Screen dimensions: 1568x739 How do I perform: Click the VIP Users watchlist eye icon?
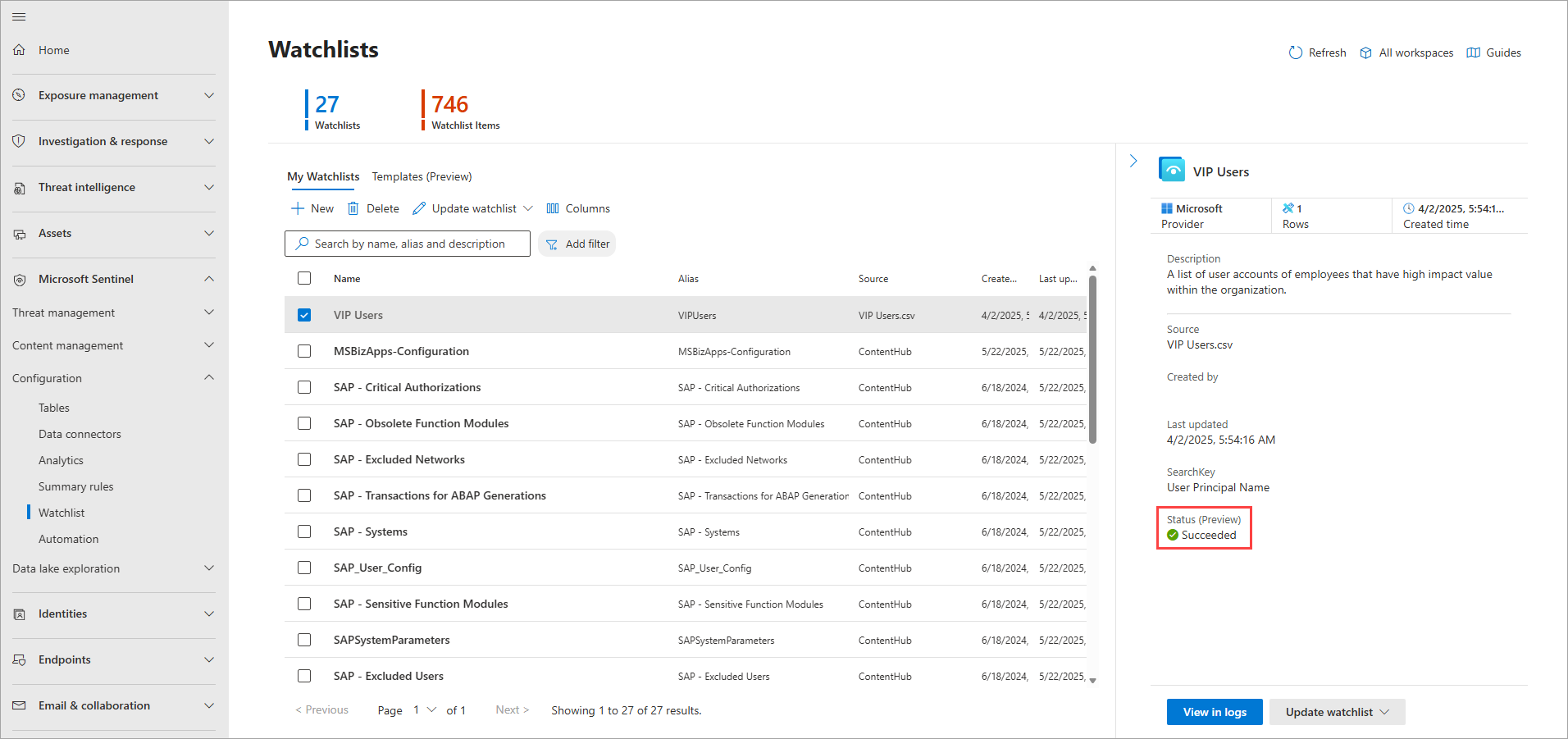[x=1172, y=170]
